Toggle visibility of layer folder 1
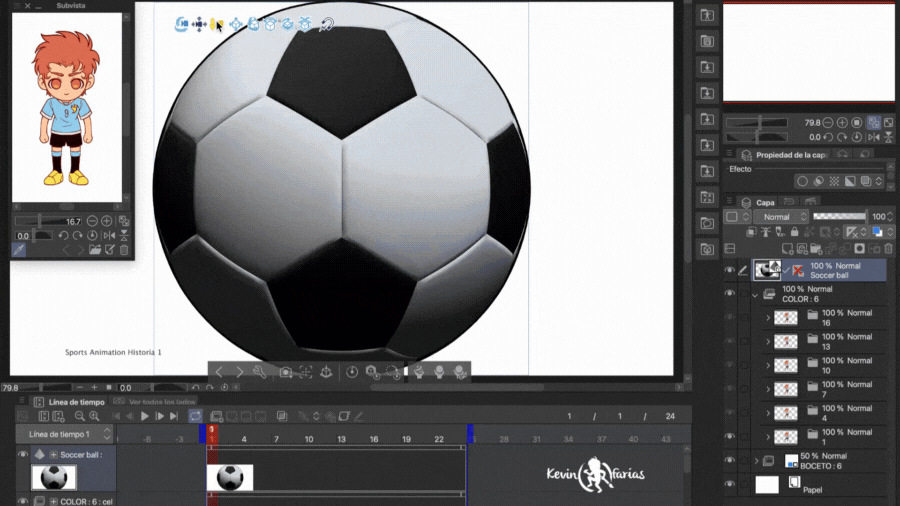 pyautogui.click(x=730, y=436)
